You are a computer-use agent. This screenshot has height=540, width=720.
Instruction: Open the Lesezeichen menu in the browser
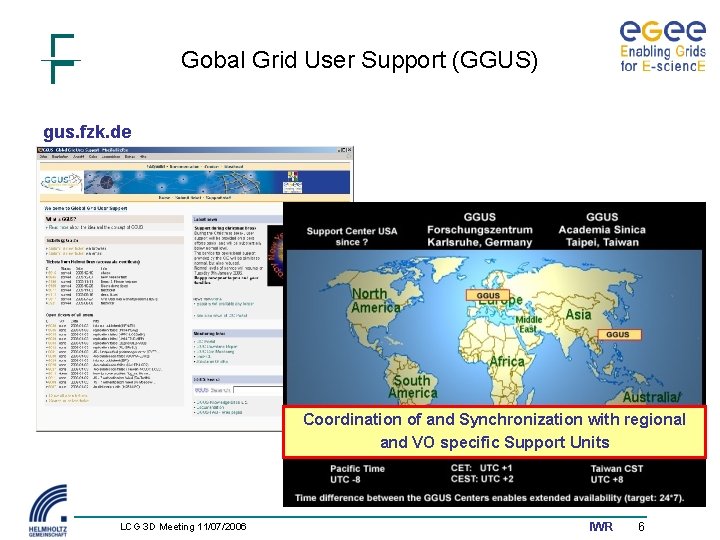(111, 157)
